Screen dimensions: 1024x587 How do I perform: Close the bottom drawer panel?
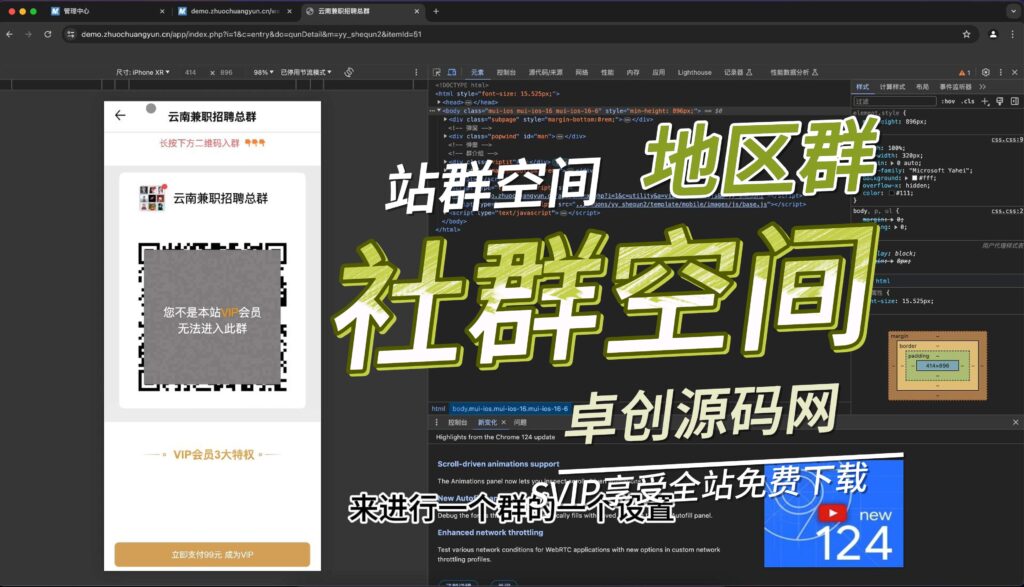click(1016, 422)
